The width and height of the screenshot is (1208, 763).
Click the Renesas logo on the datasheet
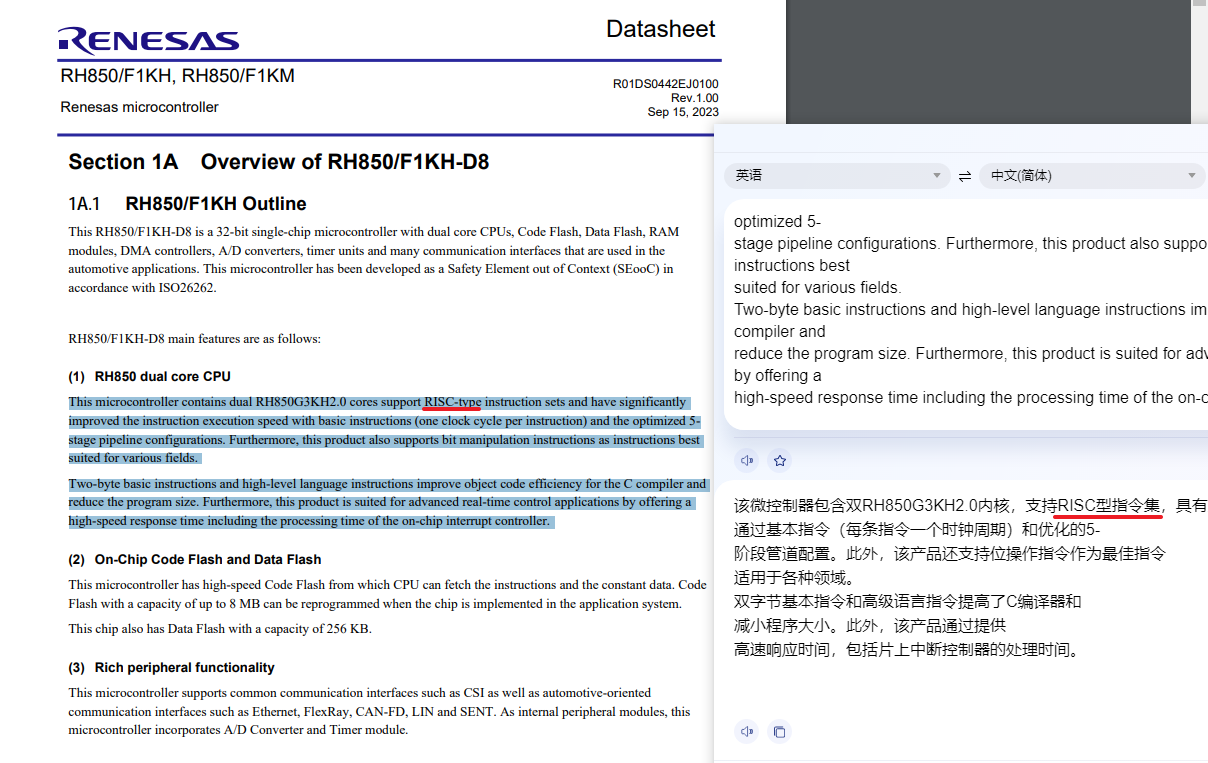[149, 39]
